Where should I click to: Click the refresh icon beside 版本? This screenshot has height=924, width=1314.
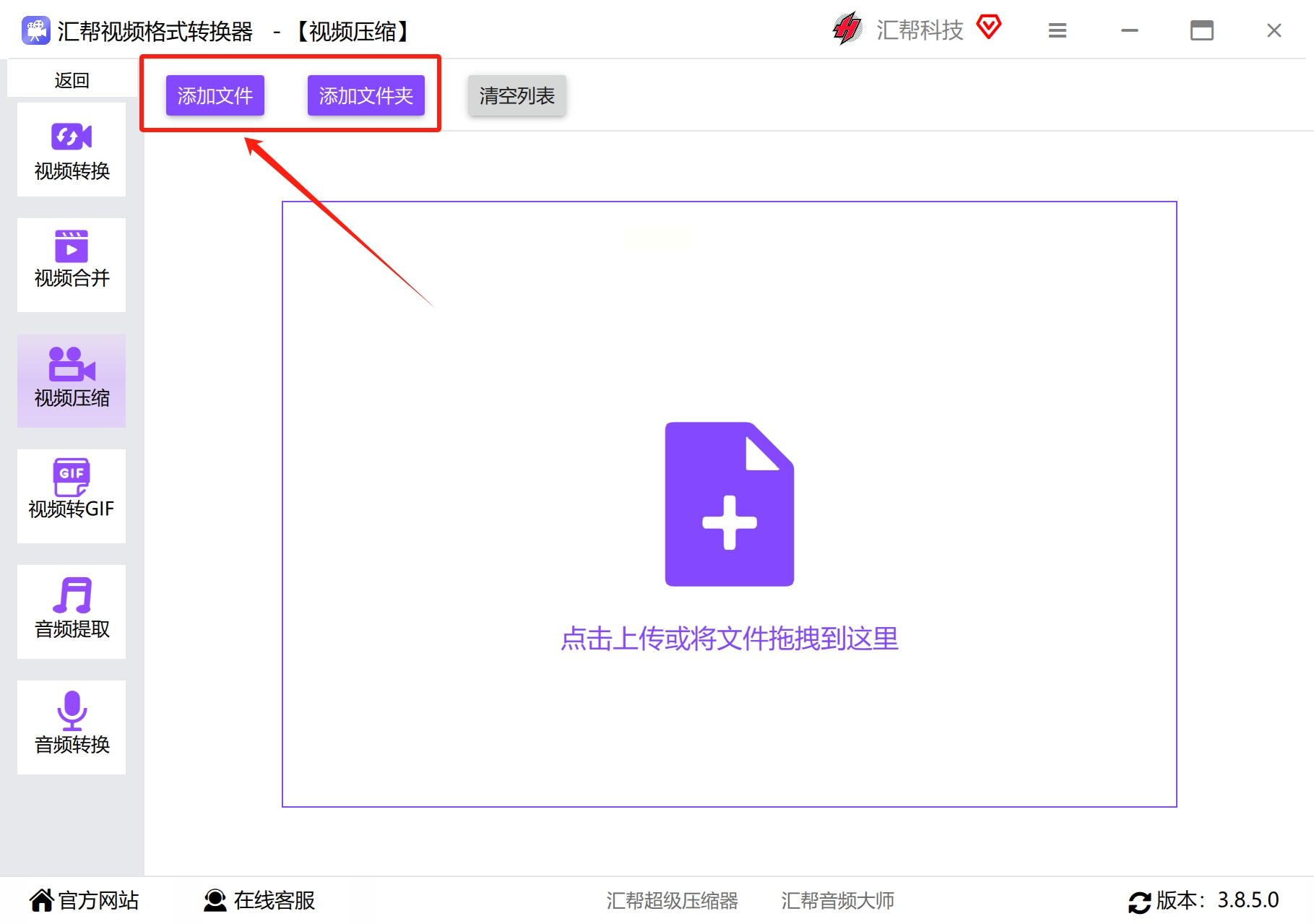(1140, 902)
